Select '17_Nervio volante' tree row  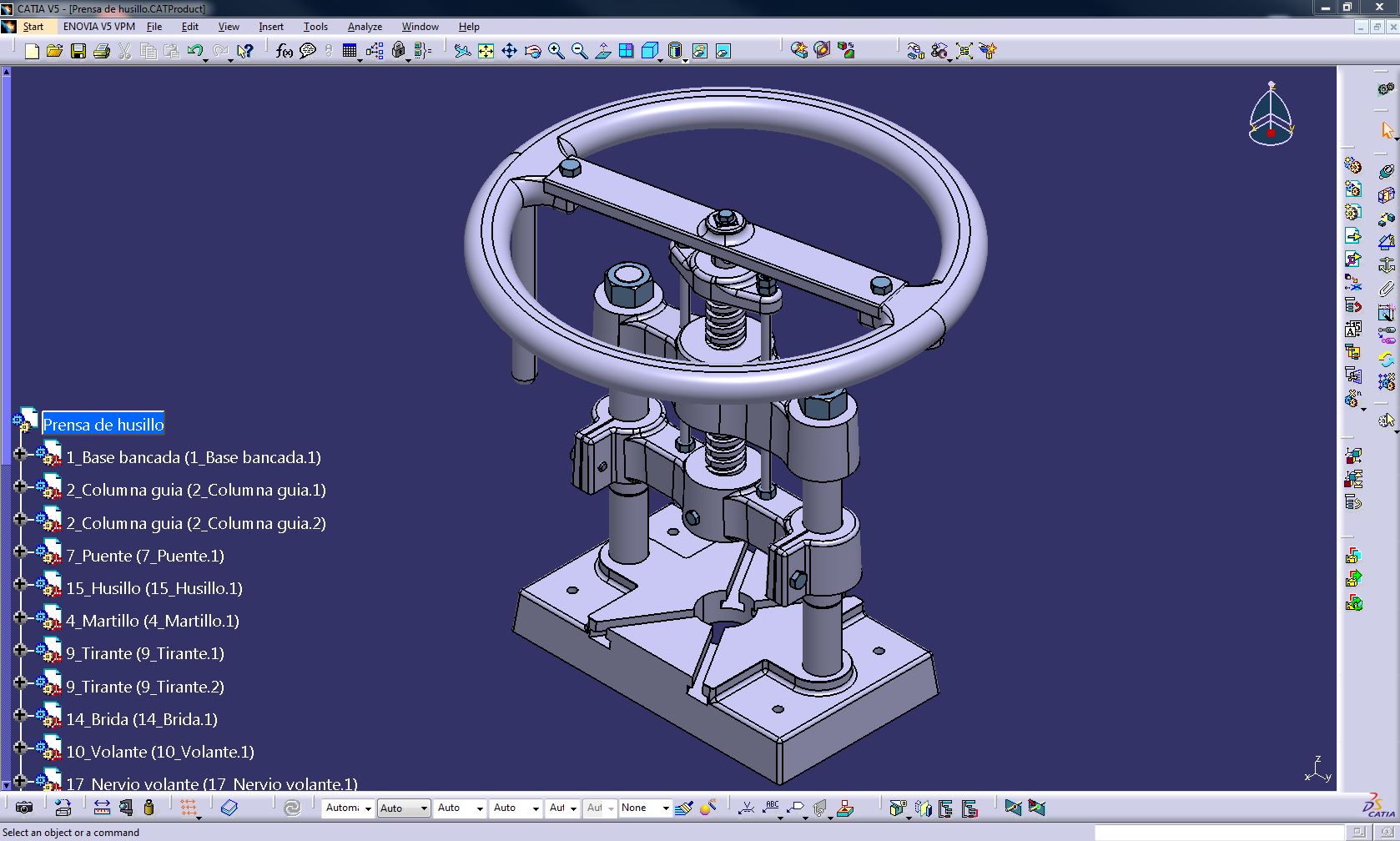[212, 783]
